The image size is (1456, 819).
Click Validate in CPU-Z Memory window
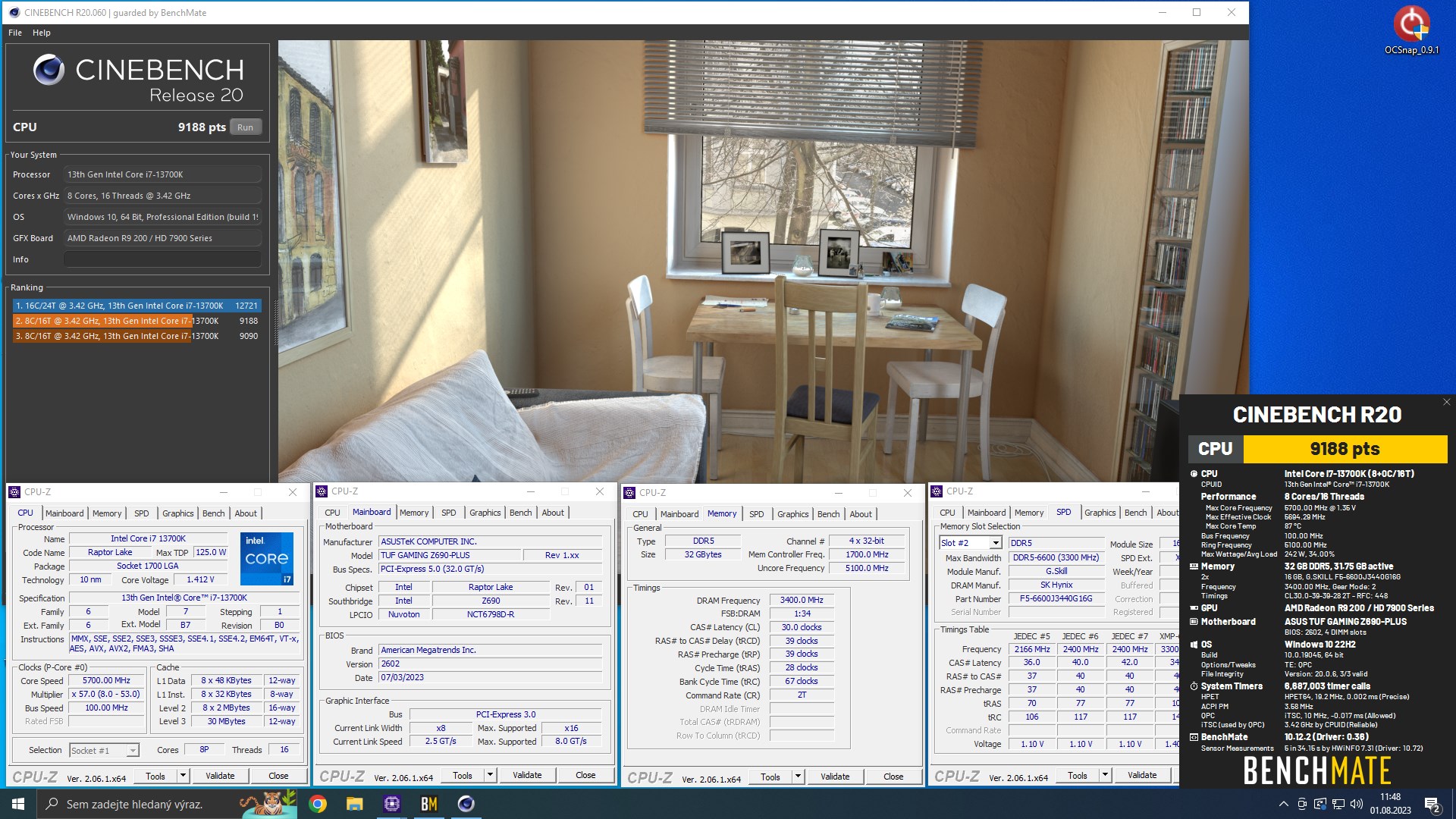[835, 777]
